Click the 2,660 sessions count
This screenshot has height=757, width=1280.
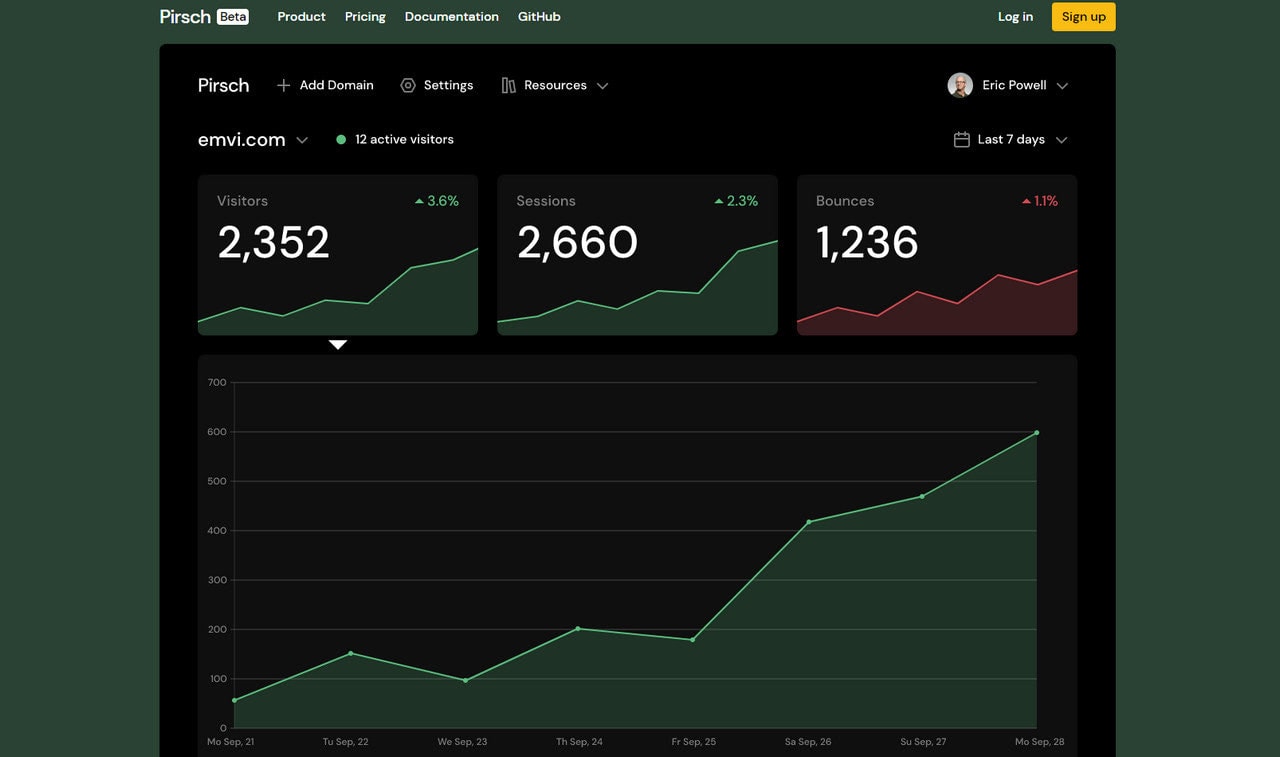pos(577,243)
